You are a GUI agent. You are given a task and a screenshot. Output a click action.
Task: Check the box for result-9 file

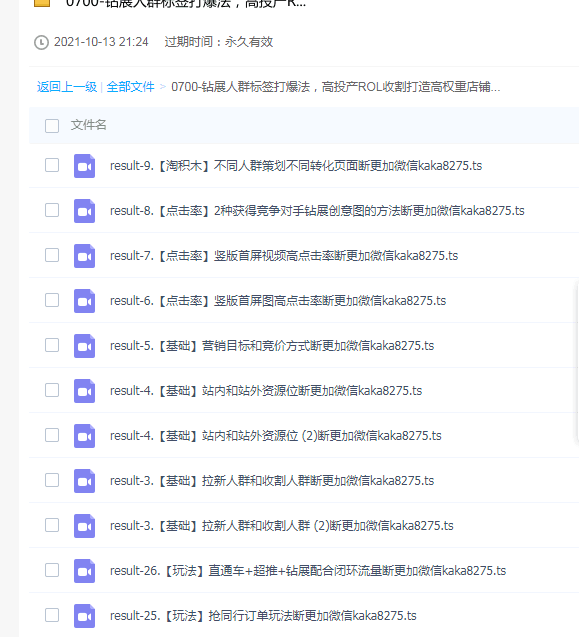pos(52,165)
